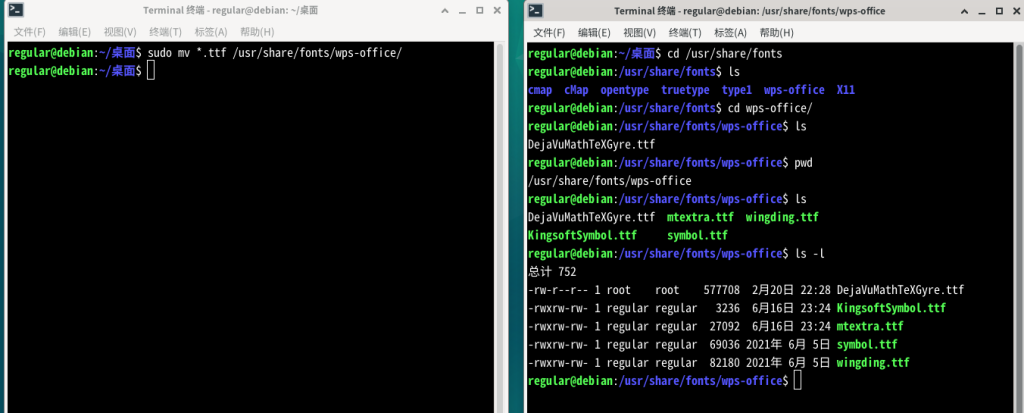Viewport: 1024px width, 413px height.
Task: Click the terminal icon in the wps-office window title bar
Action: pos(536,11)
